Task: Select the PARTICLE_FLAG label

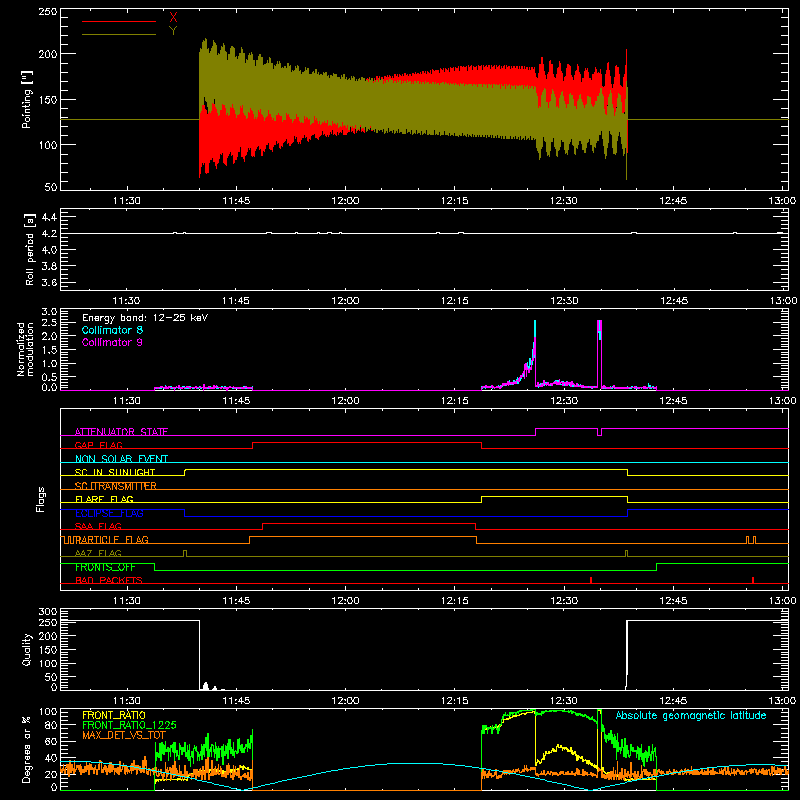Action: tap(111, 540)
